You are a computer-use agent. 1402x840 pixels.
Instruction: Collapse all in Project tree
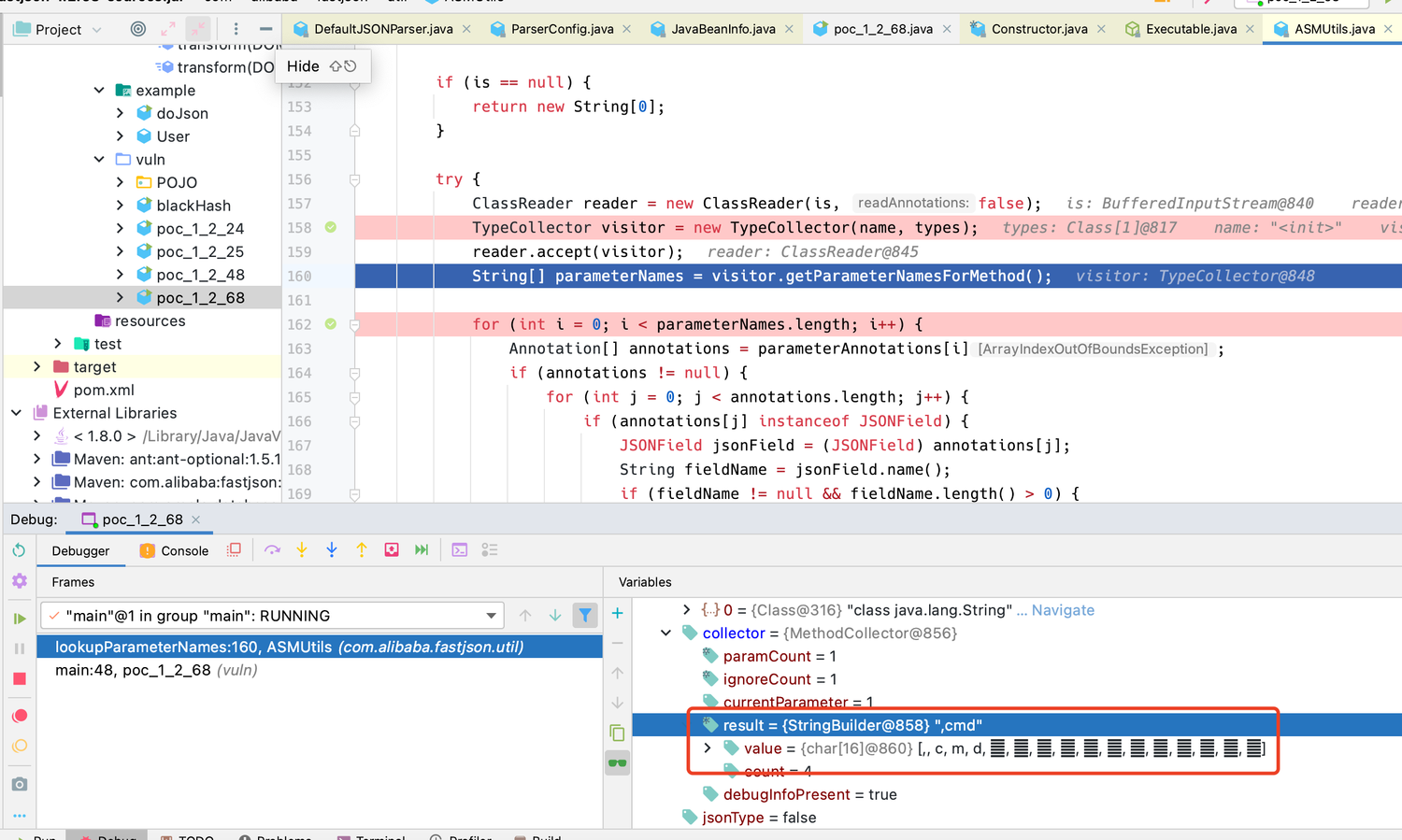198,29
